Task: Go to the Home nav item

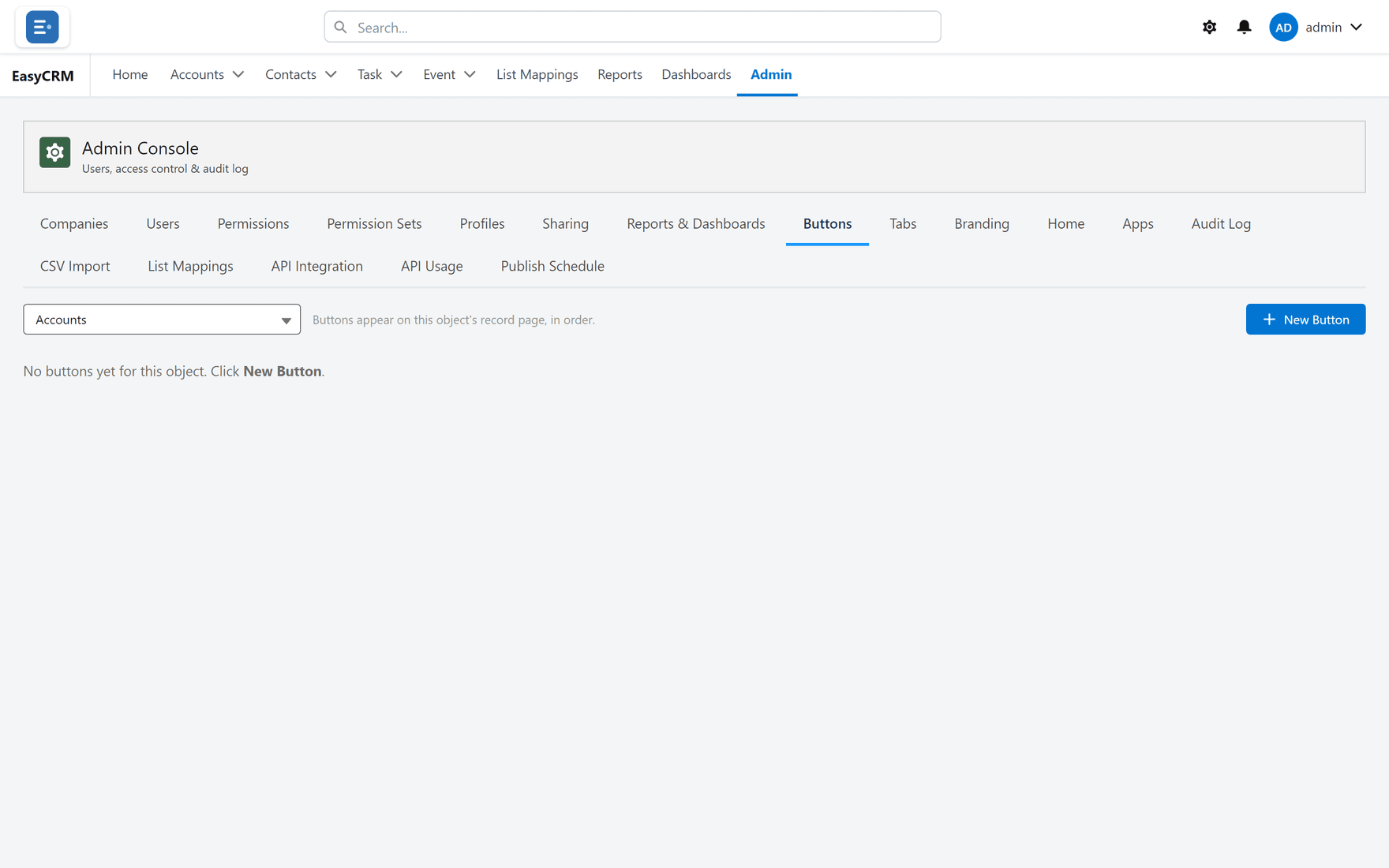Action: click(x=130, y=74)
